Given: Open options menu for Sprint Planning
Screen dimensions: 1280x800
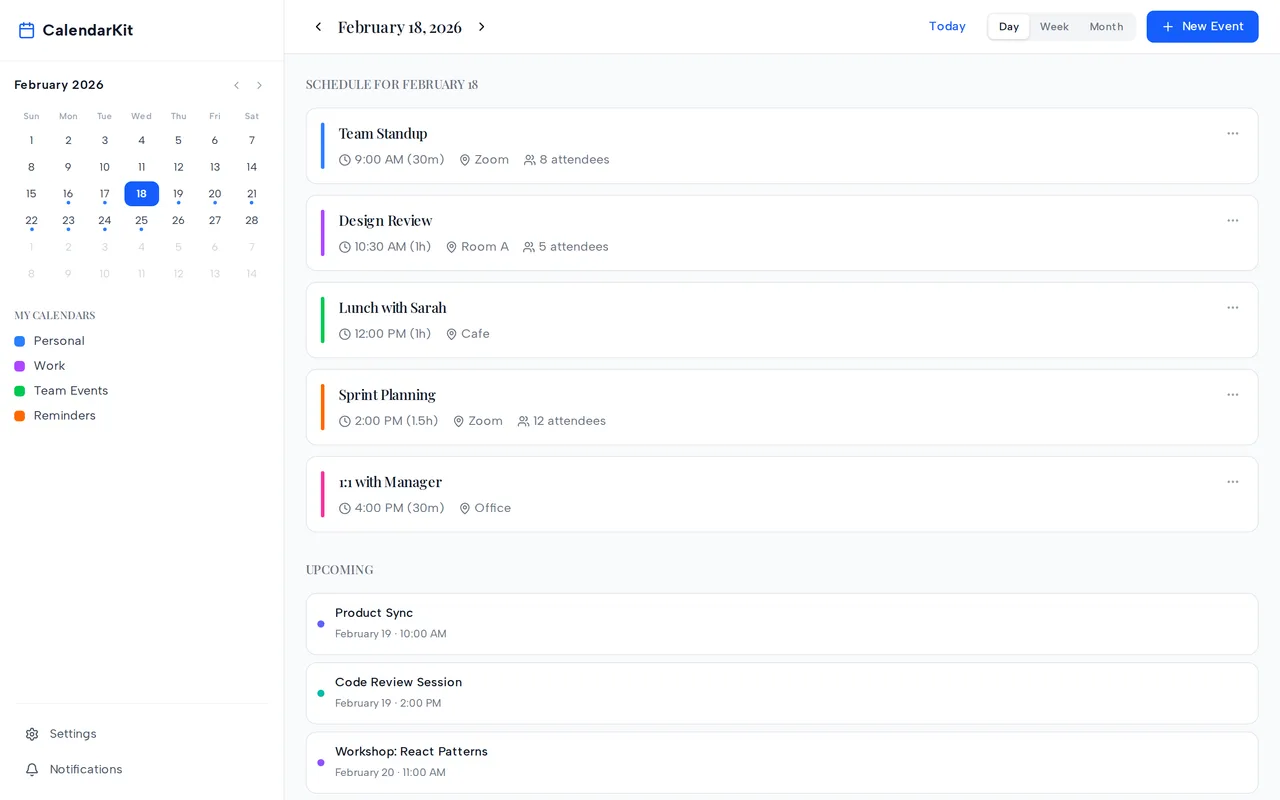Looking at the screenshot, I should [1233, 394].
